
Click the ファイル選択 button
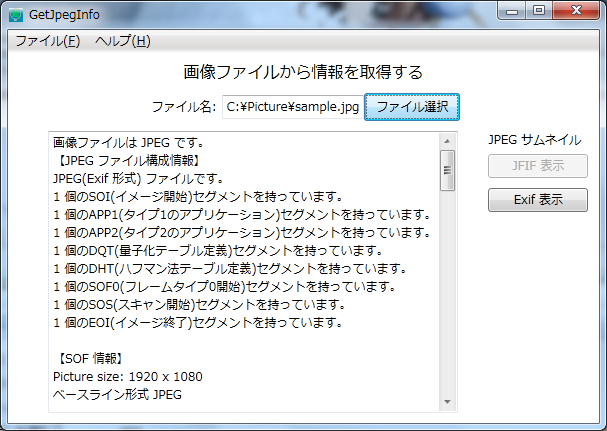(x=412, y=107)
